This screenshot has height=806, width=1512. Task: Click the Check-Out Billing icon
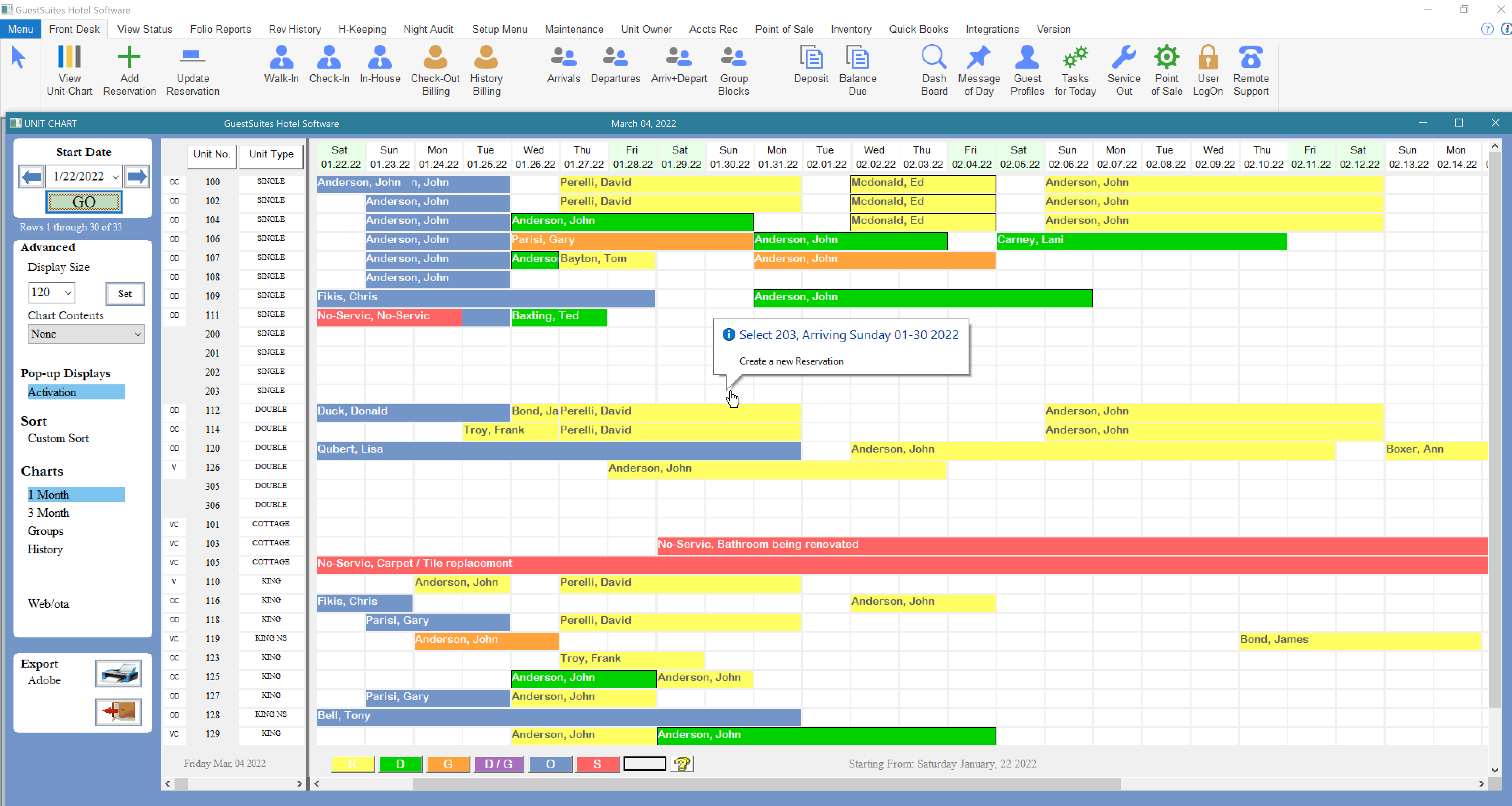tap(435, 58)
